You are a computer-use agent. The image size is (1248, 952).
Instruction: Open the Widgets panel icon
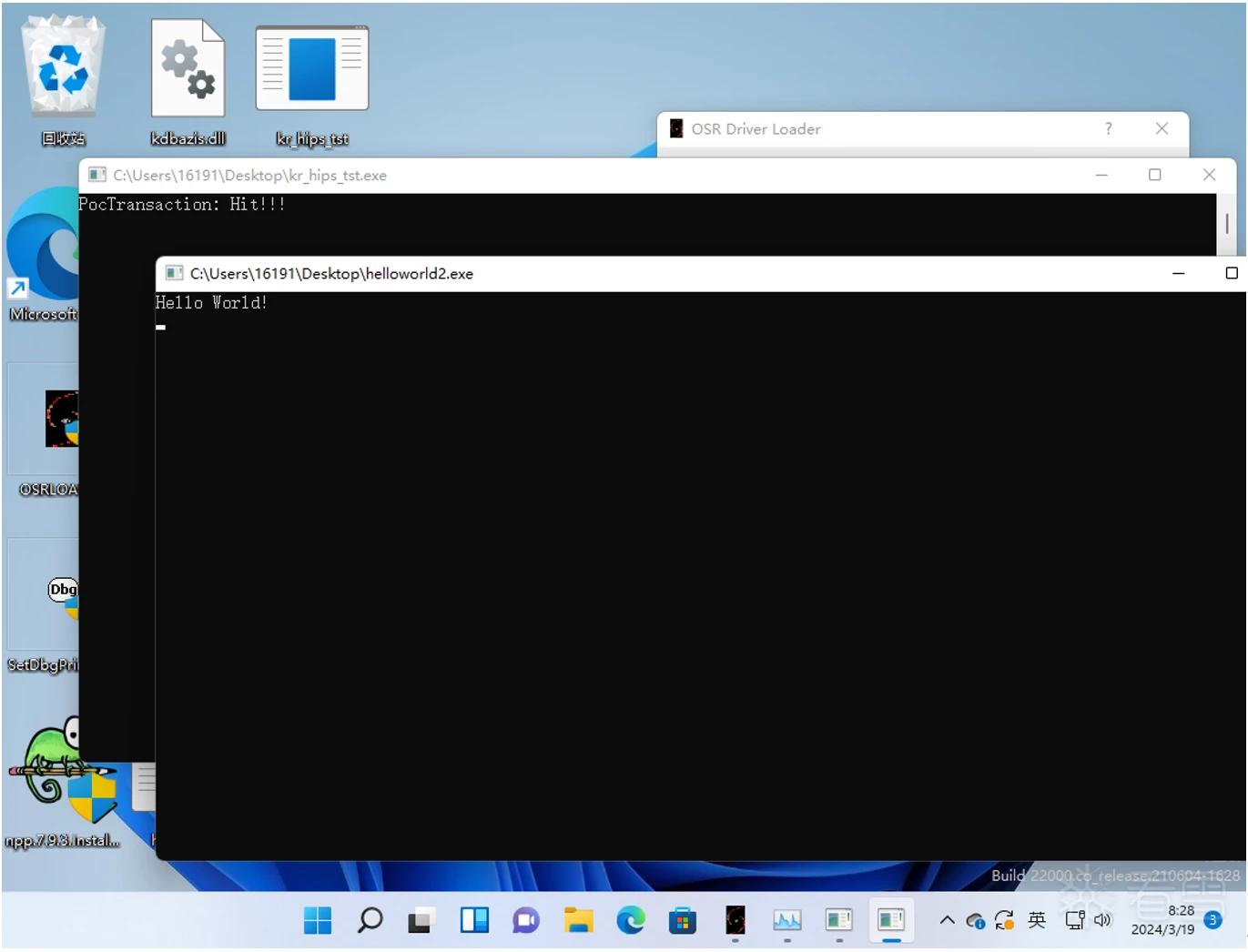474,921
